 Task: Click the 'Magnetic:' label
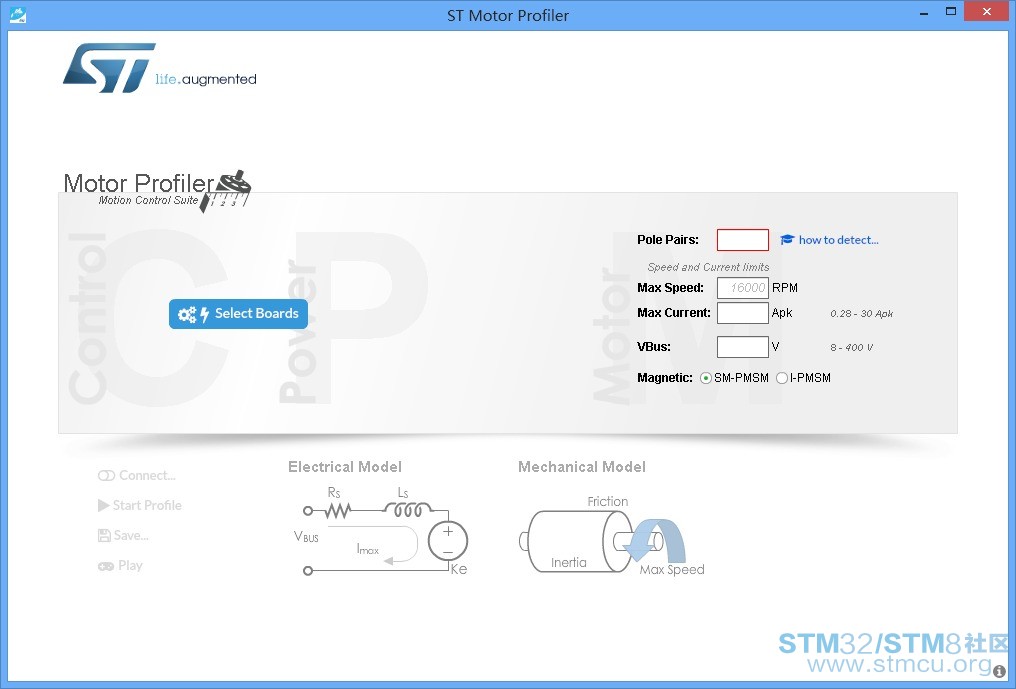click(x=665, y=378)
